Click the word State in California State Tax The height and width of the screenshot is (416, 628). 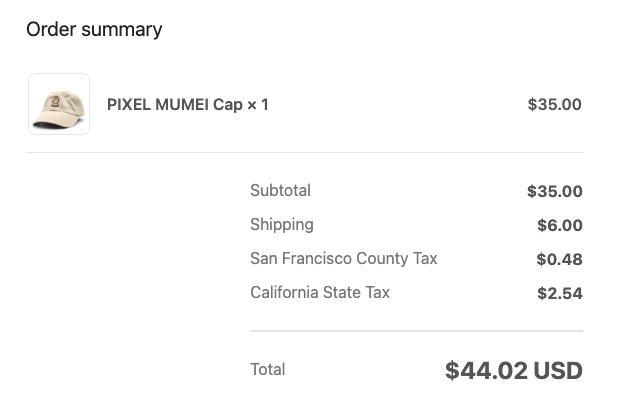pos(339,292)
